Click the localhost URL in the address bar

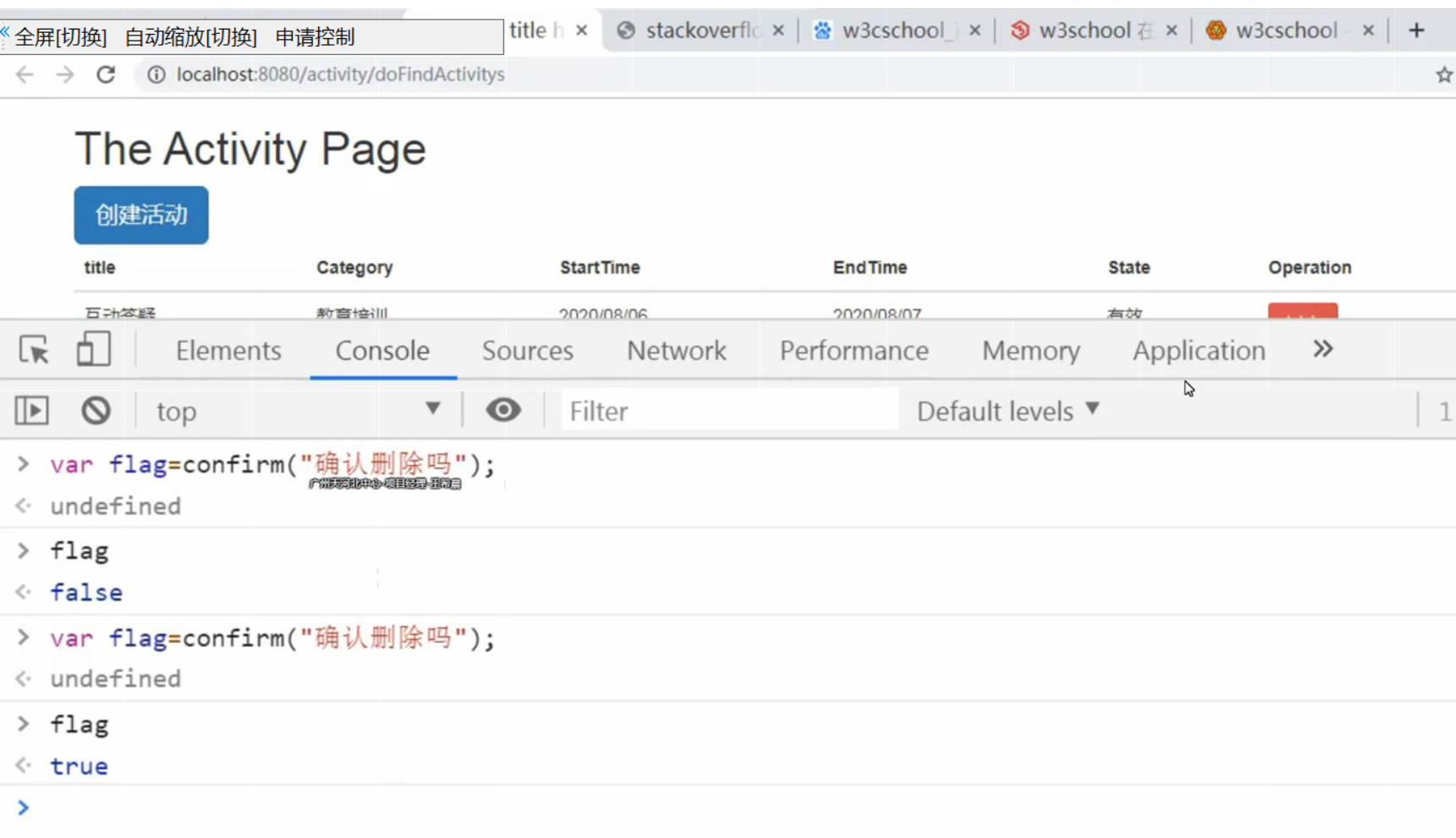340,74
